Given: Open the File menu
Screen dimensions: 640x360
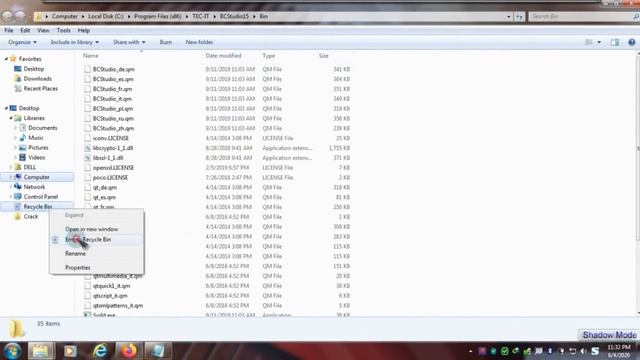Looking at the screenshot, I should pyautogui.click(x=9, y=30).
